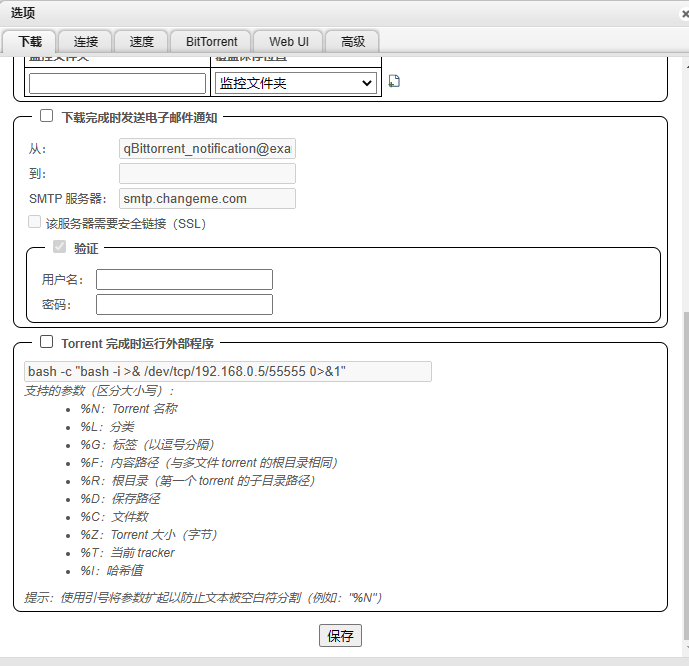Open the Web UI tab

(x=289, y=42)
